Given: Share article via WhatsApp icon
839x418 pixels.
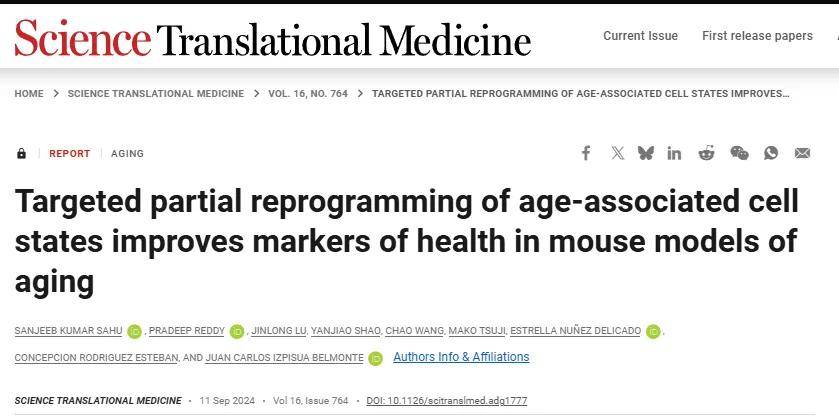Looking at the screenshot, I should click(x=771, y=154).
